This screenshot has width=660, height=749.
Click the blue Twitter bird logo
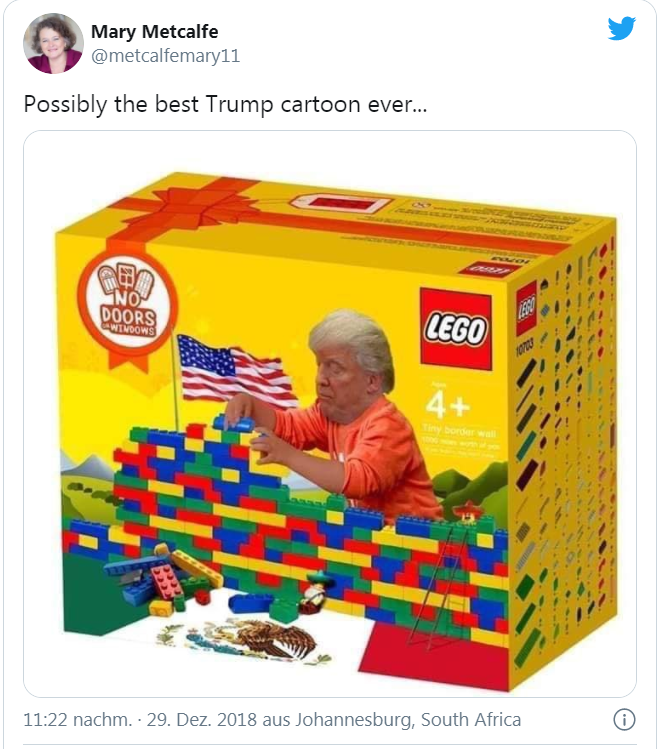click(622, 28)
